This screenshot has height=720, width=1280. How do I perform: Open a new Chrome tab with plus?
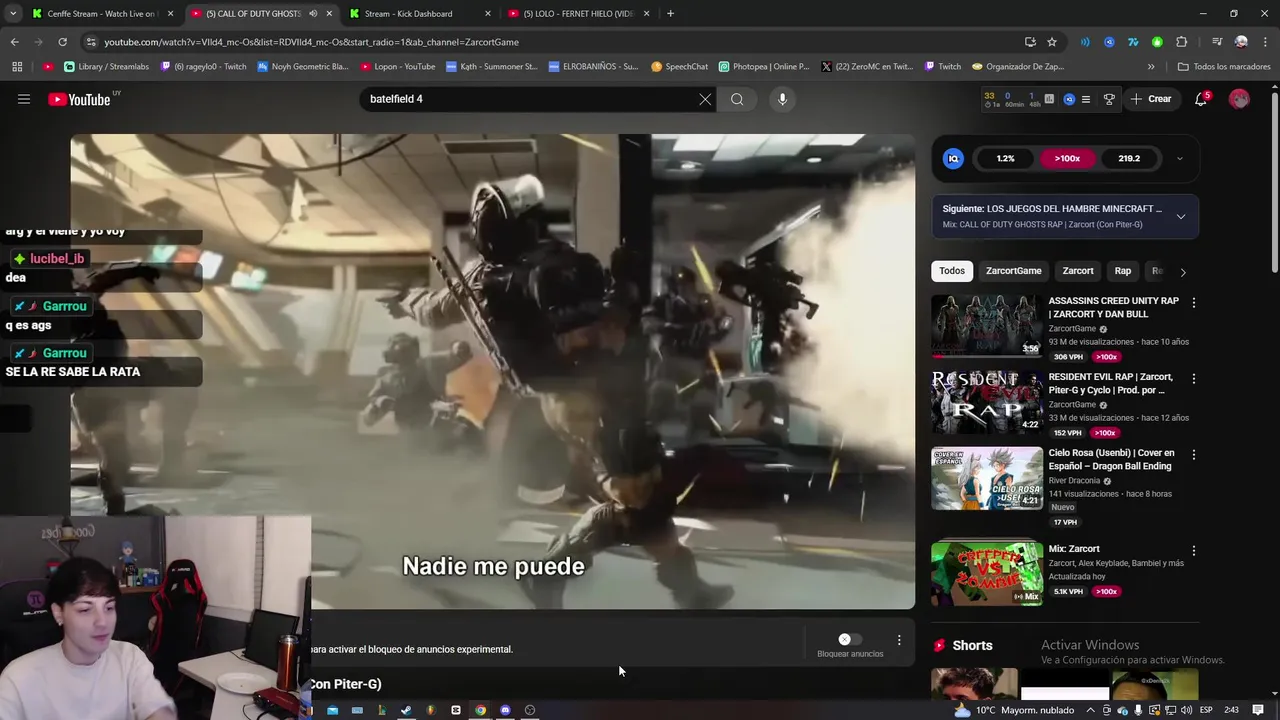[x=670, y=14]
